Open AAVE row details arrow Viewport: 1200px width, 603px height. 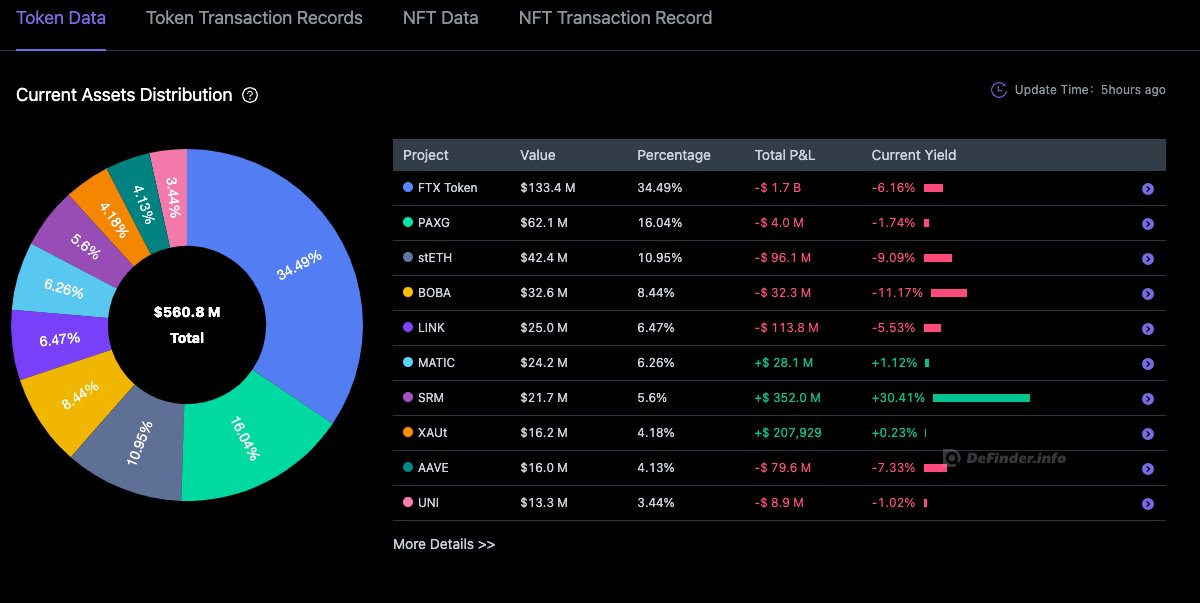pos(1148,469)
